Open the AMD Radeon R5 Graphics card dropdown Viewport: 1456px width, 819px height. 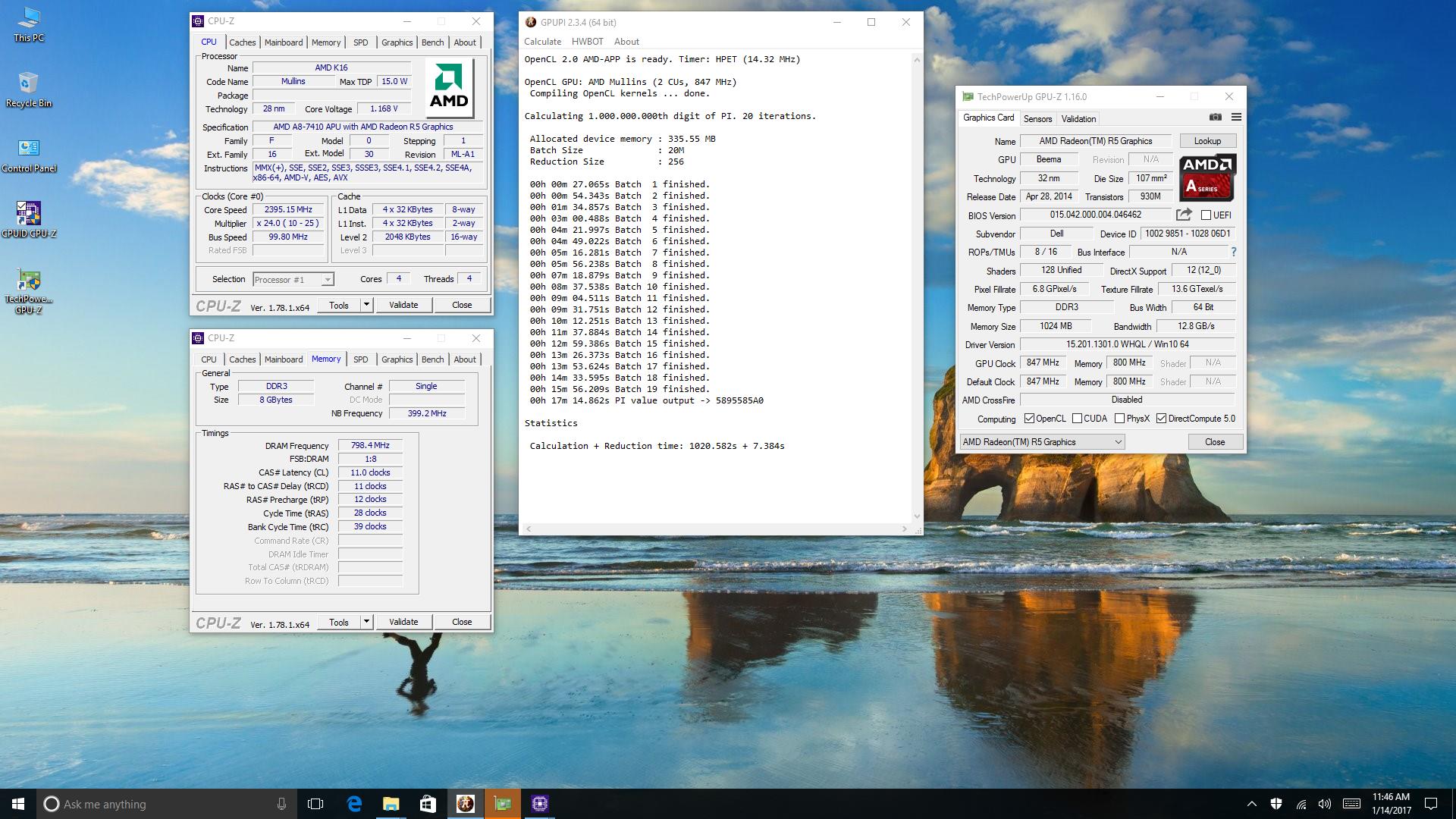[1042, 442]
